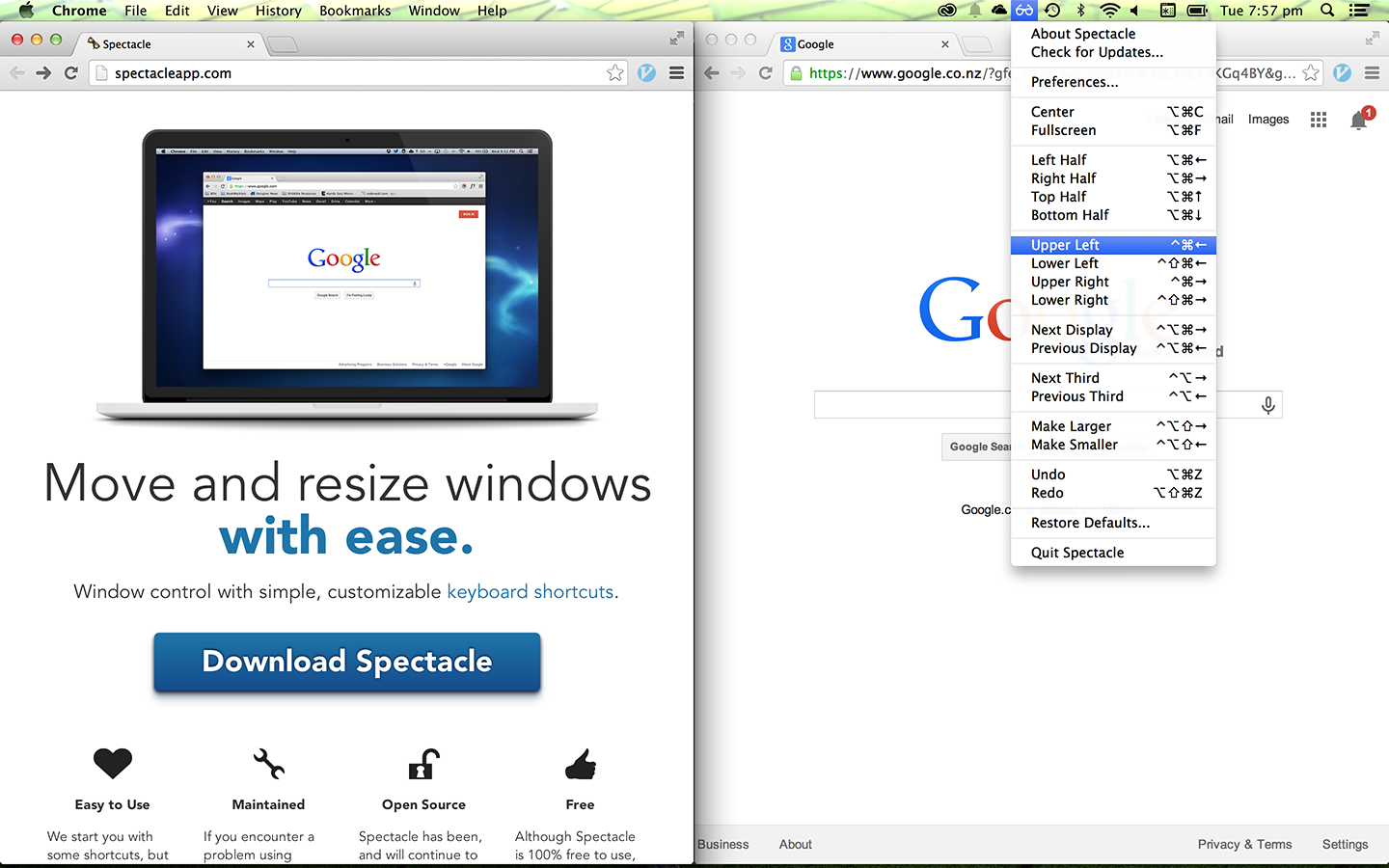This screenshot has height=868, width=1389.
Task: Open the Chrome Bookmarks menu
Action: tap(355, 11)
